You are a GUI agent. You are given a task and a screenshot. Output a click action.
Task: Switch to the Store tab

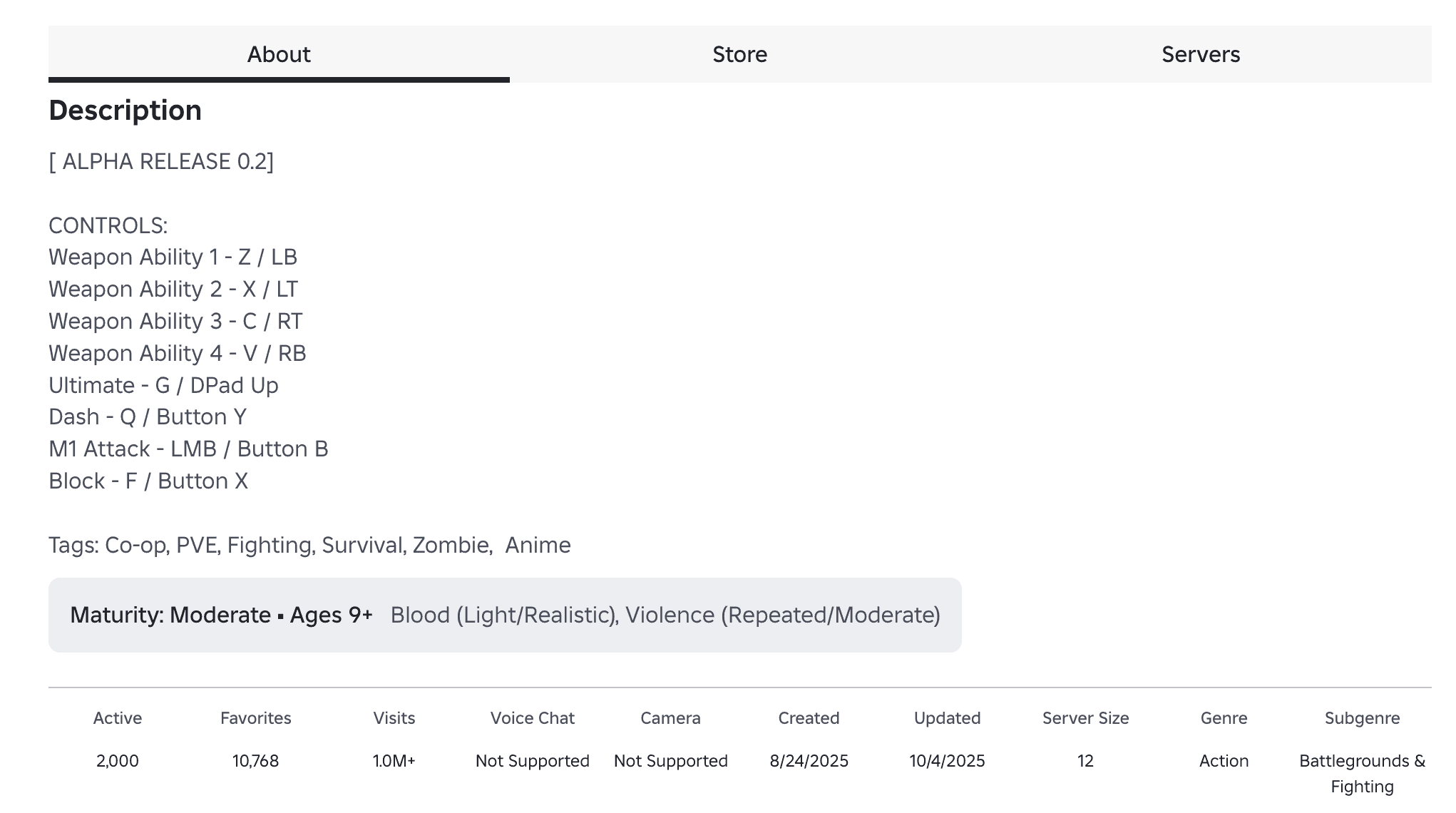(x=739, y=54)
